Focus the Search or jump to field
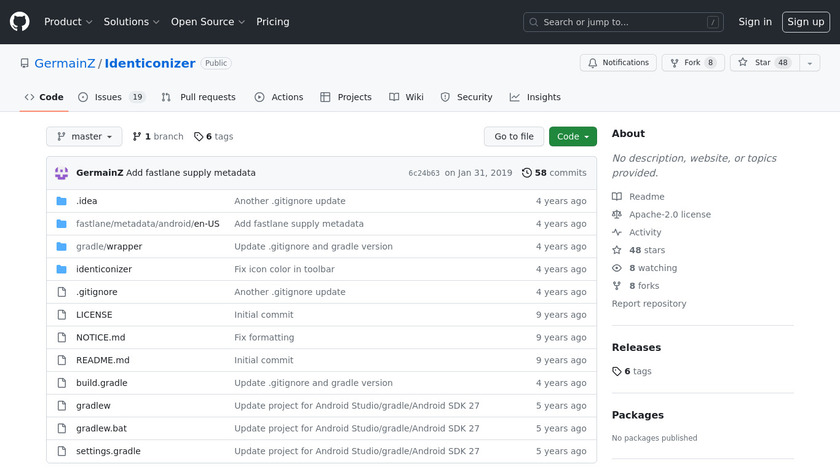 [x=623, y=22]
